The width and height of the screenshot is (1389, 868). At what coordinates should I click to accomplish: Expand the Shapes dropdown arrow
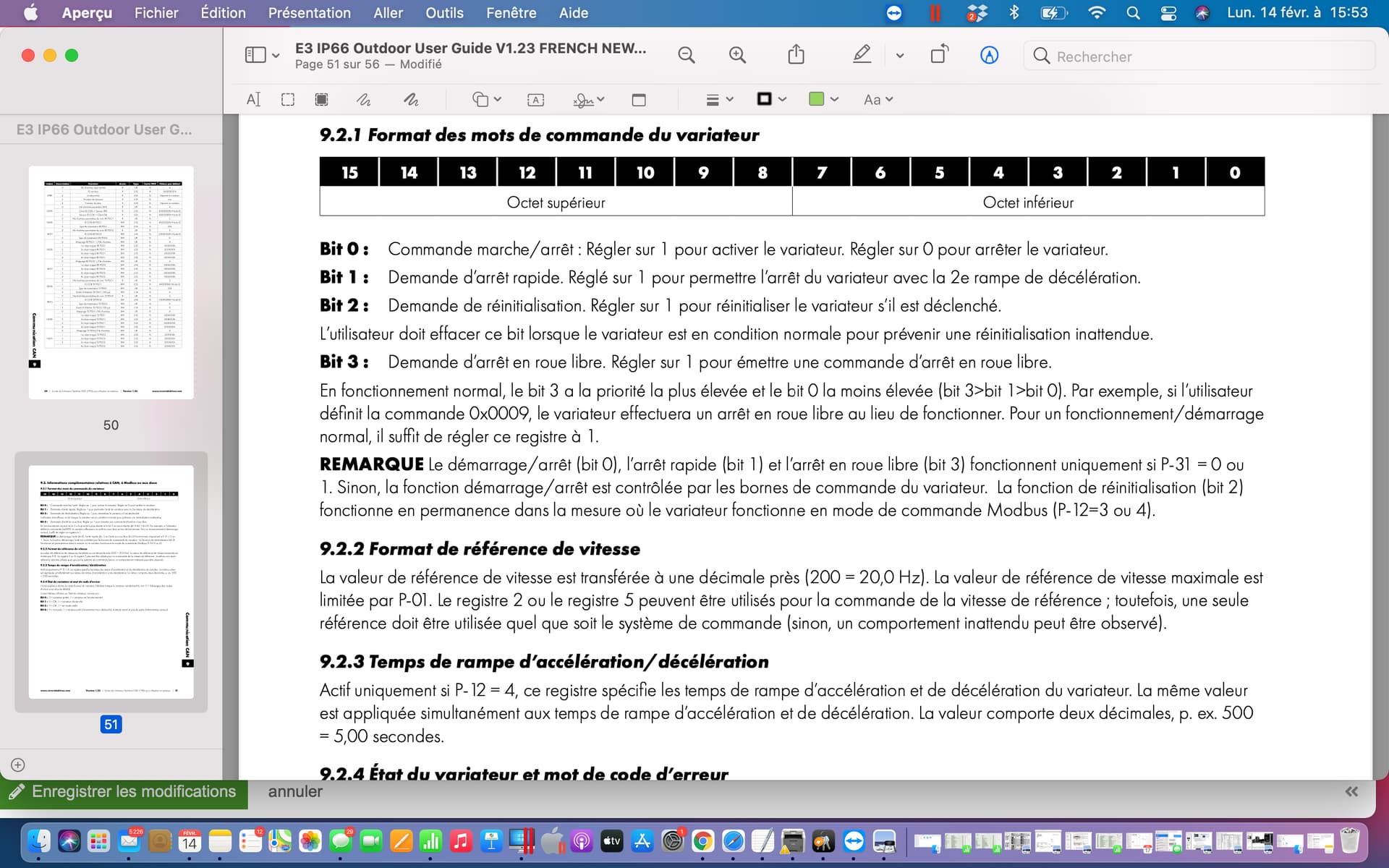point(498,100)
